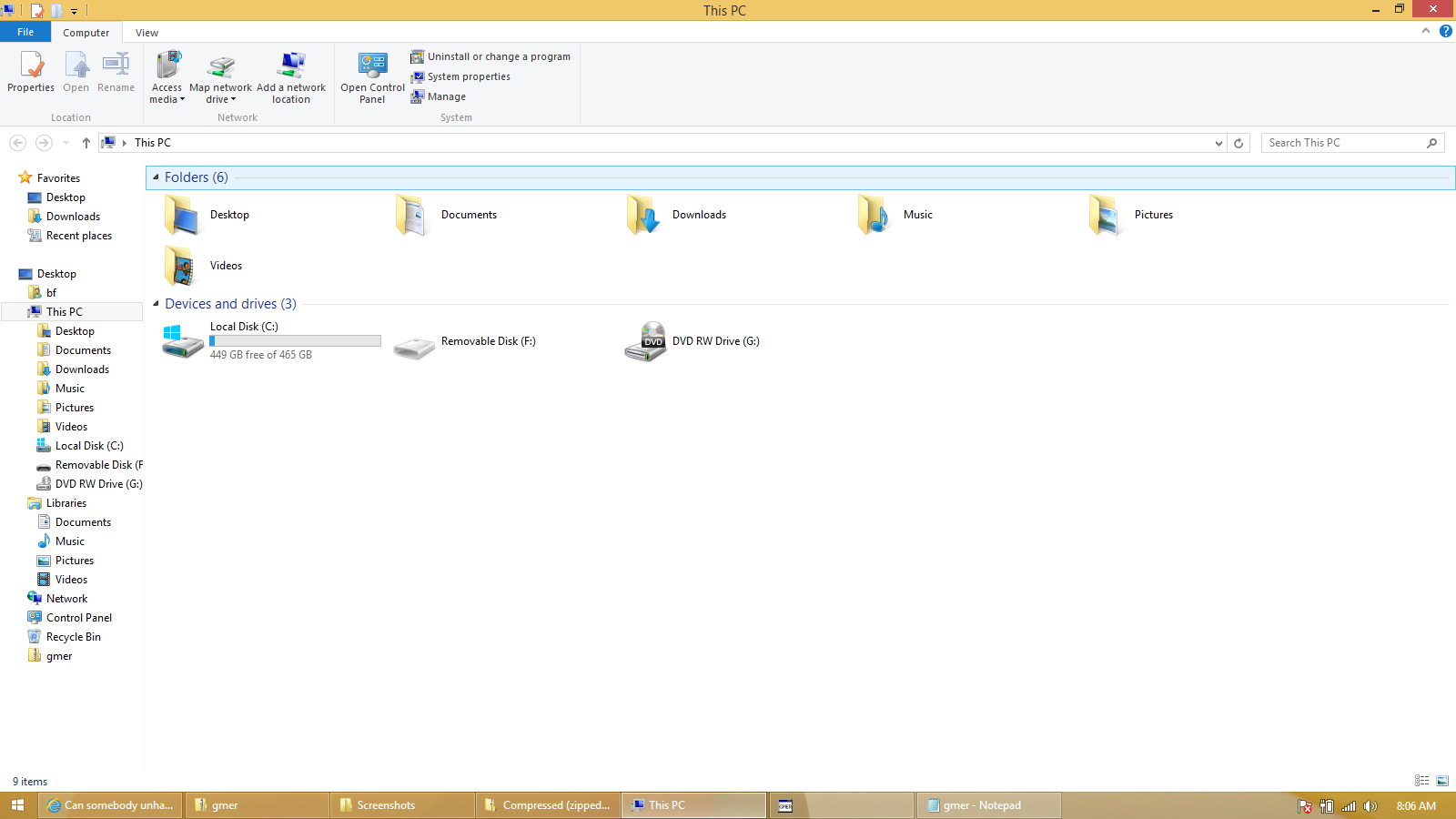This screenshot has width=1456, height=819.
Task: Click the address bar This PC path
Action: 153,143
